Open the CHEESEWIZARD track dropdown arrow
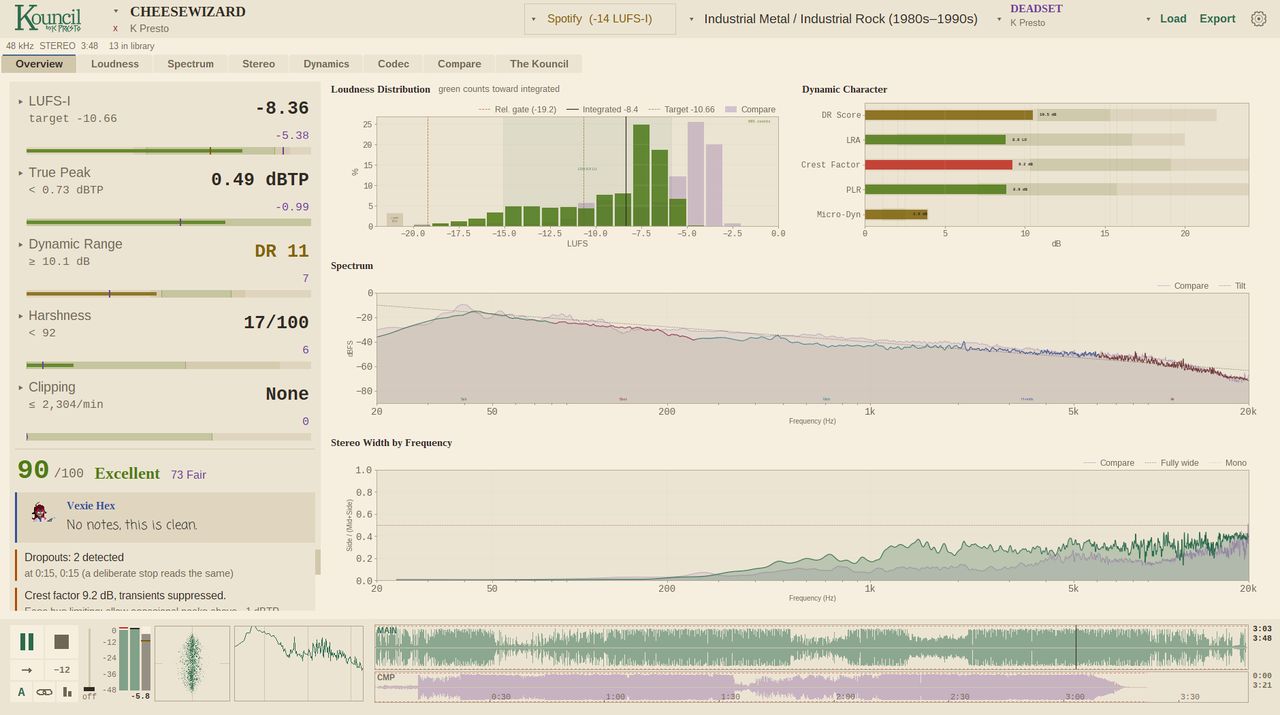Screen dimensions: 1280x715 116,12
